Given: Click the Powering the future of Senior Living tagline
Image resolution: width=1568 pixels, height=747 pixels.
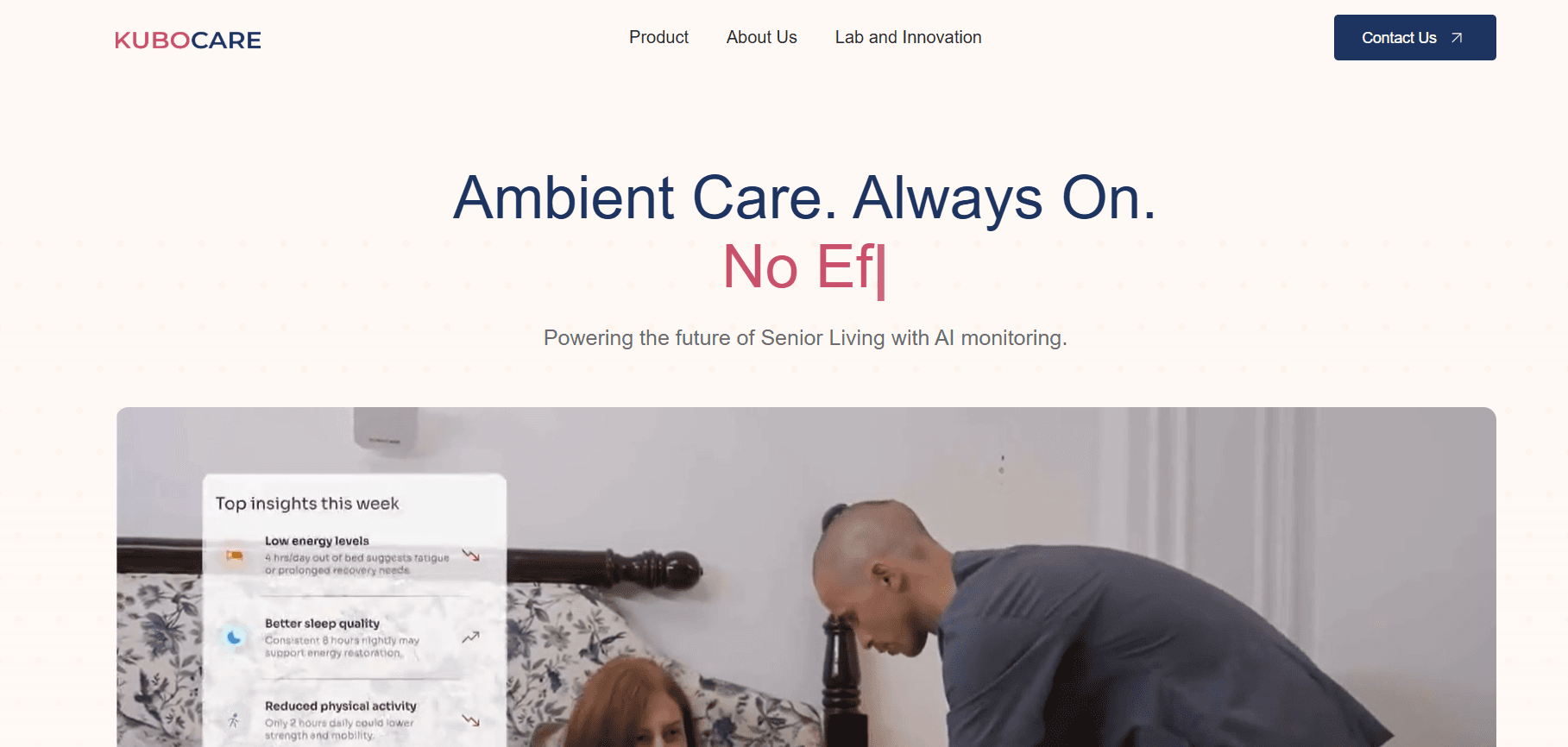Looking at the screenshot, I should [805, 338].
